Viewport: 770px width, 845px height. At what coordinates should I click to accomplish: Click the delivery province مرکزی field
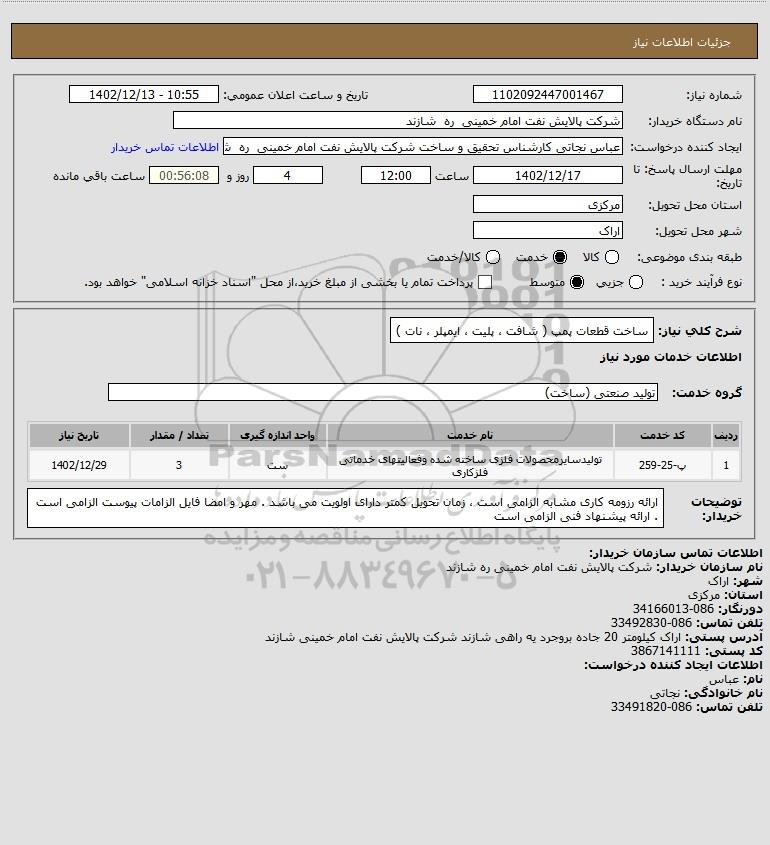coord(547,204)
